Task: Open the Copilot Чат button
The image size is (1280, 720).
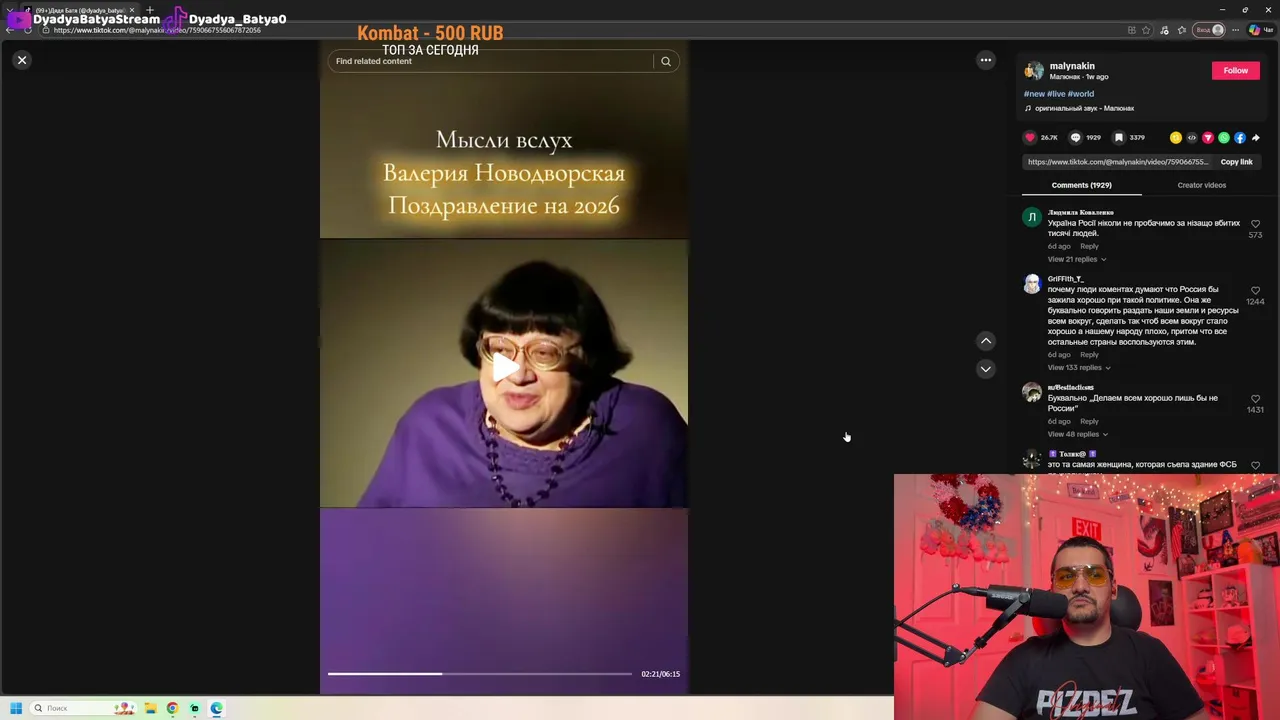Action: tap(1261, 30)
